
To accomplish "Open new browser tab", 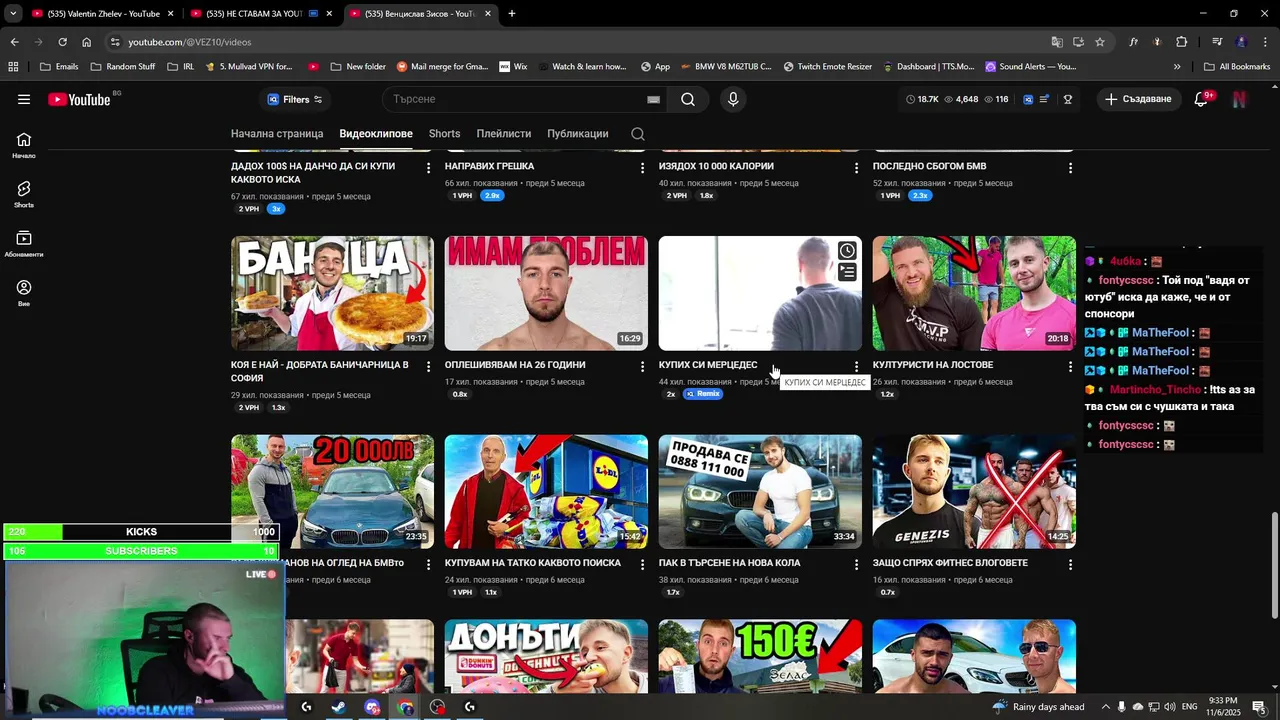I will (512, 14).
